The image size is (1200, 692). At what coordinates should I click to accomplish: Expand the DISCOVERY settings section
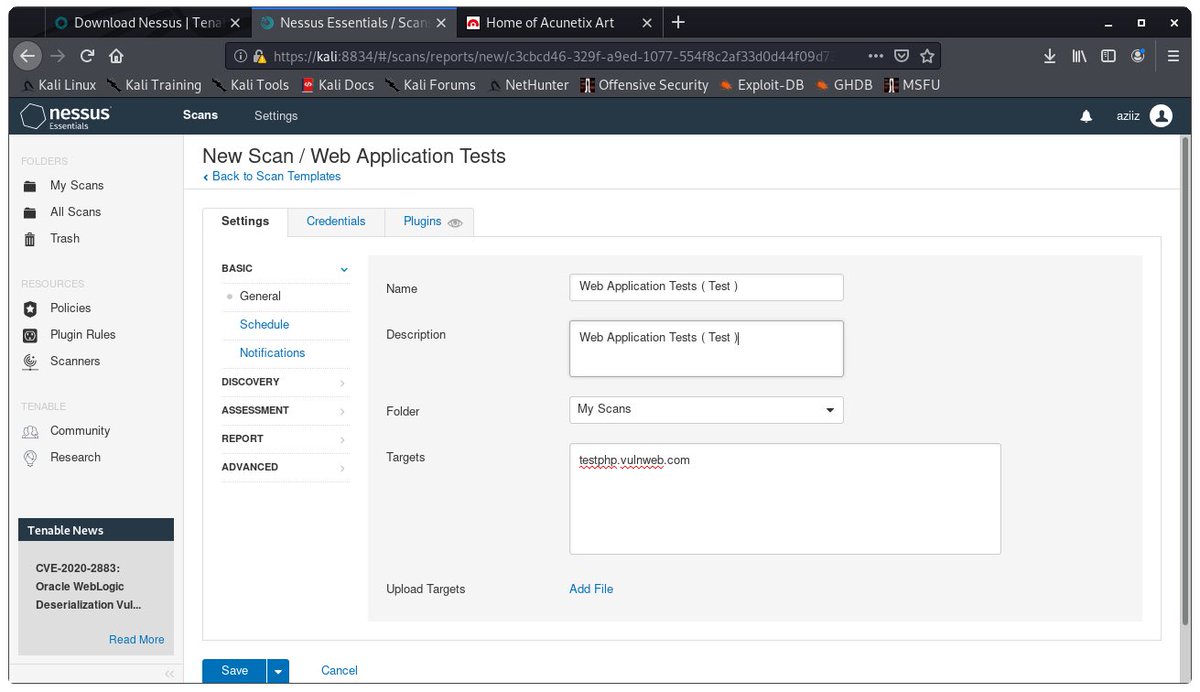[285, 382]
